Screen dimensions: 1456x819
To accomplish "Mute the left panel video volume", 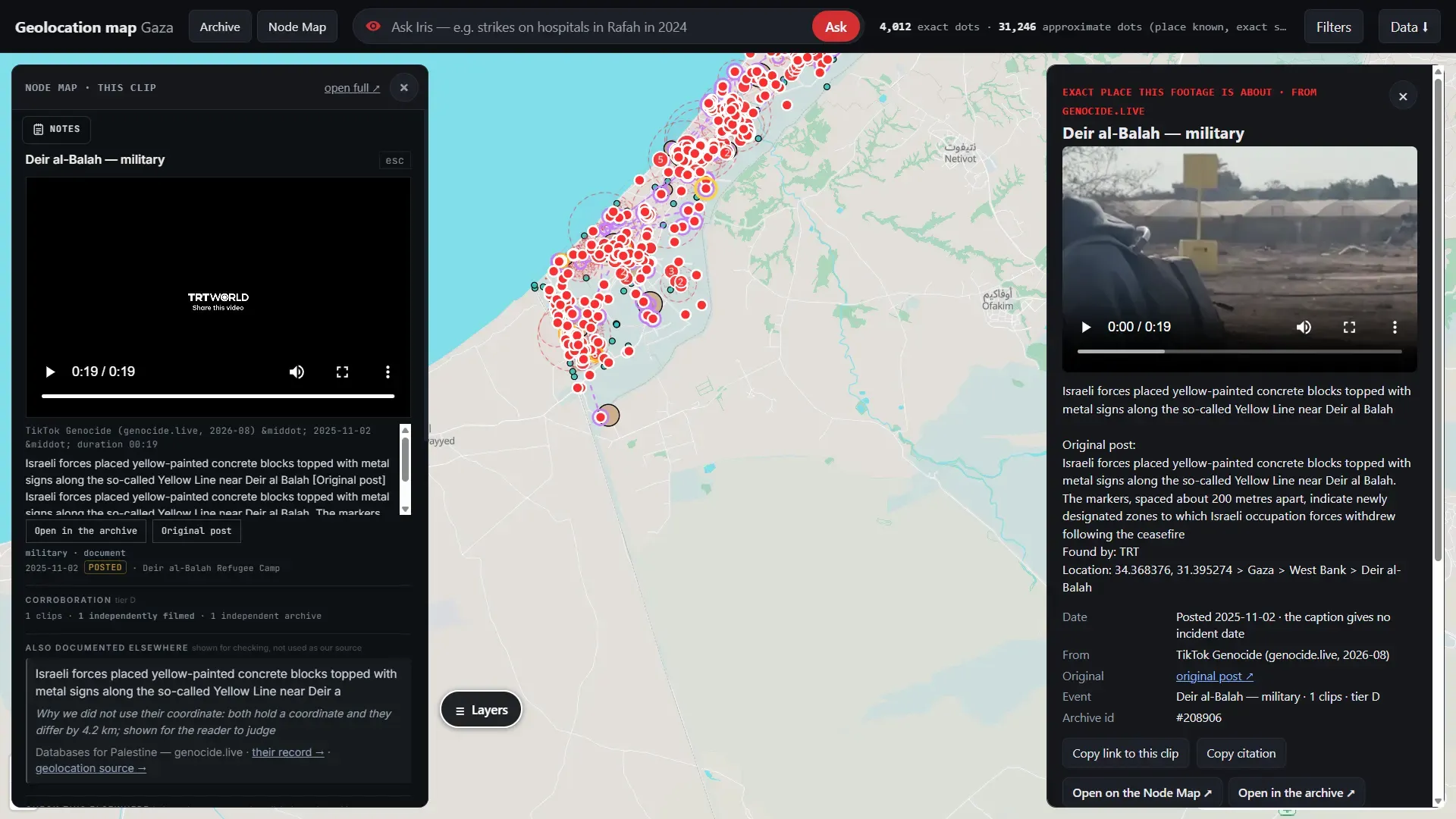I will pyautogui.click(x=297, y=372).
